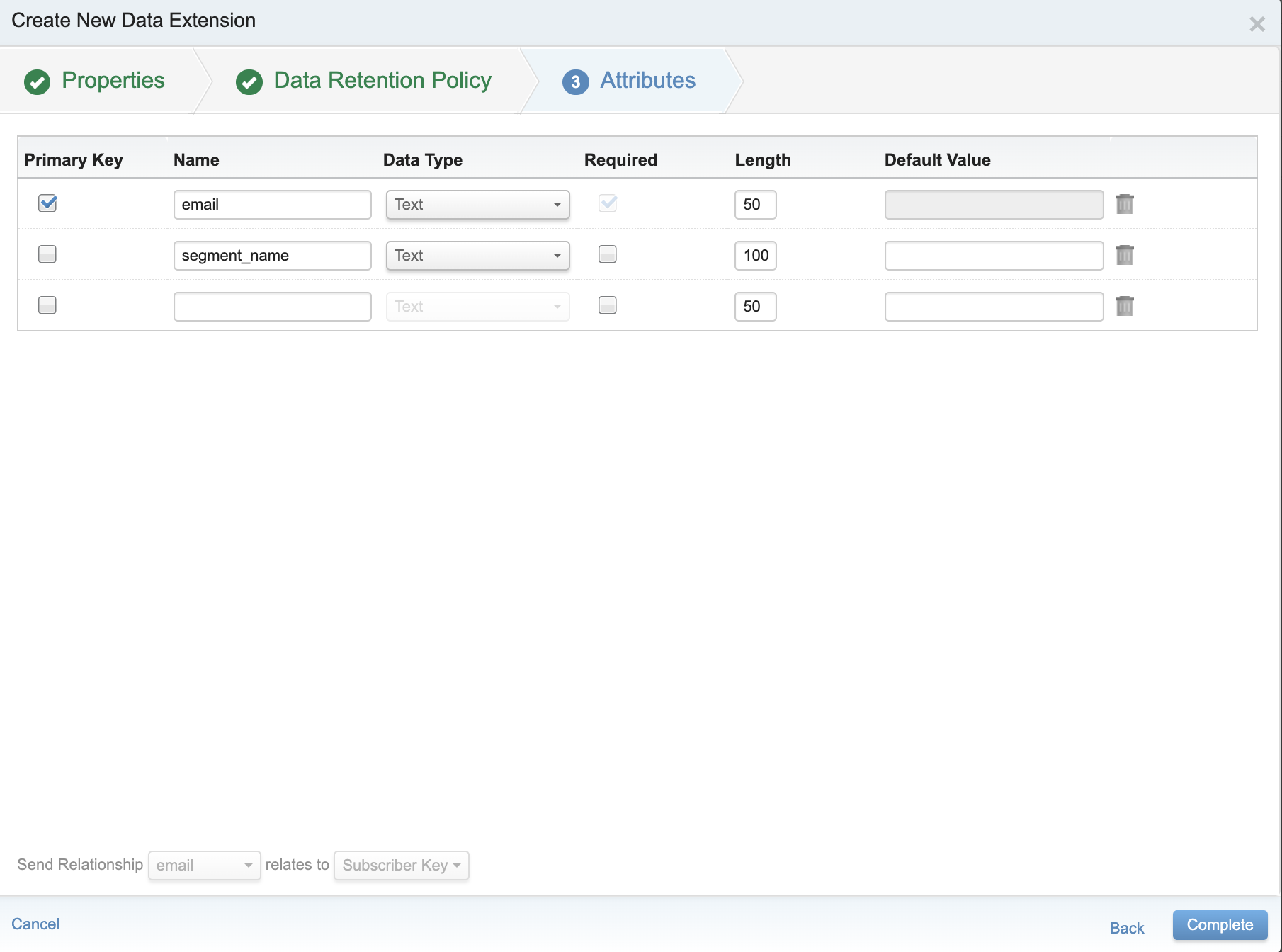Open the Data Type dropdown for email
Viewport: 1282px width, 952px height.
477,204
